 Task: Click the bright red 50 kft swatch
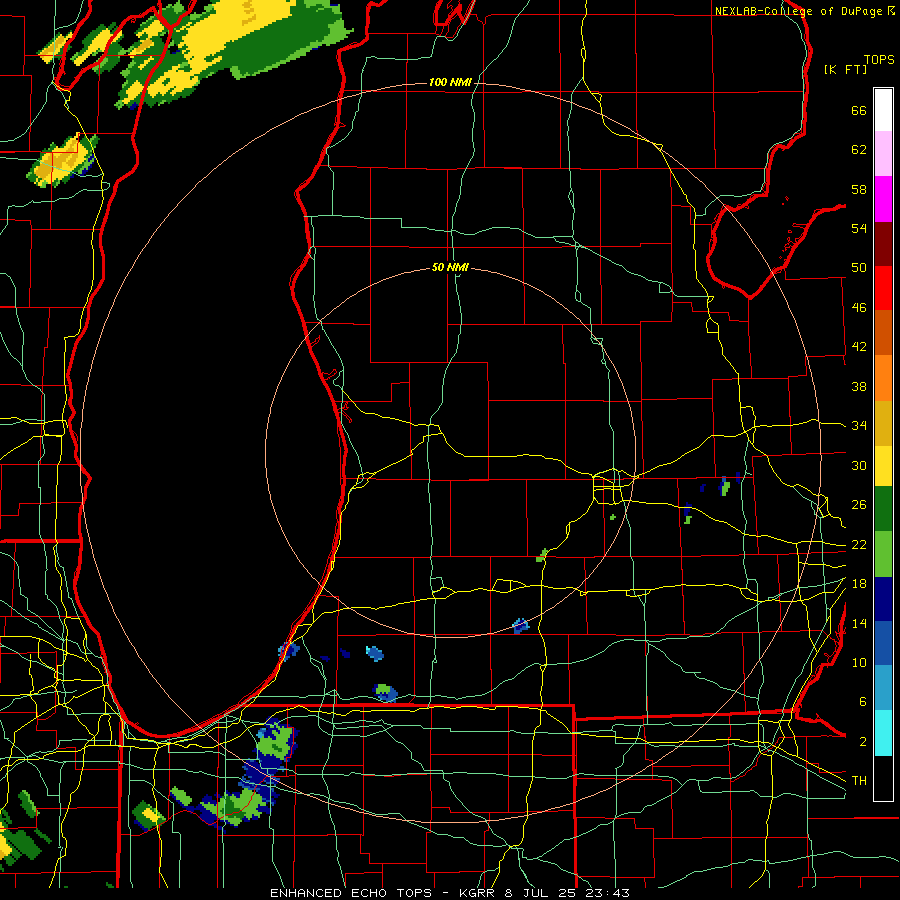click(883, 288)
